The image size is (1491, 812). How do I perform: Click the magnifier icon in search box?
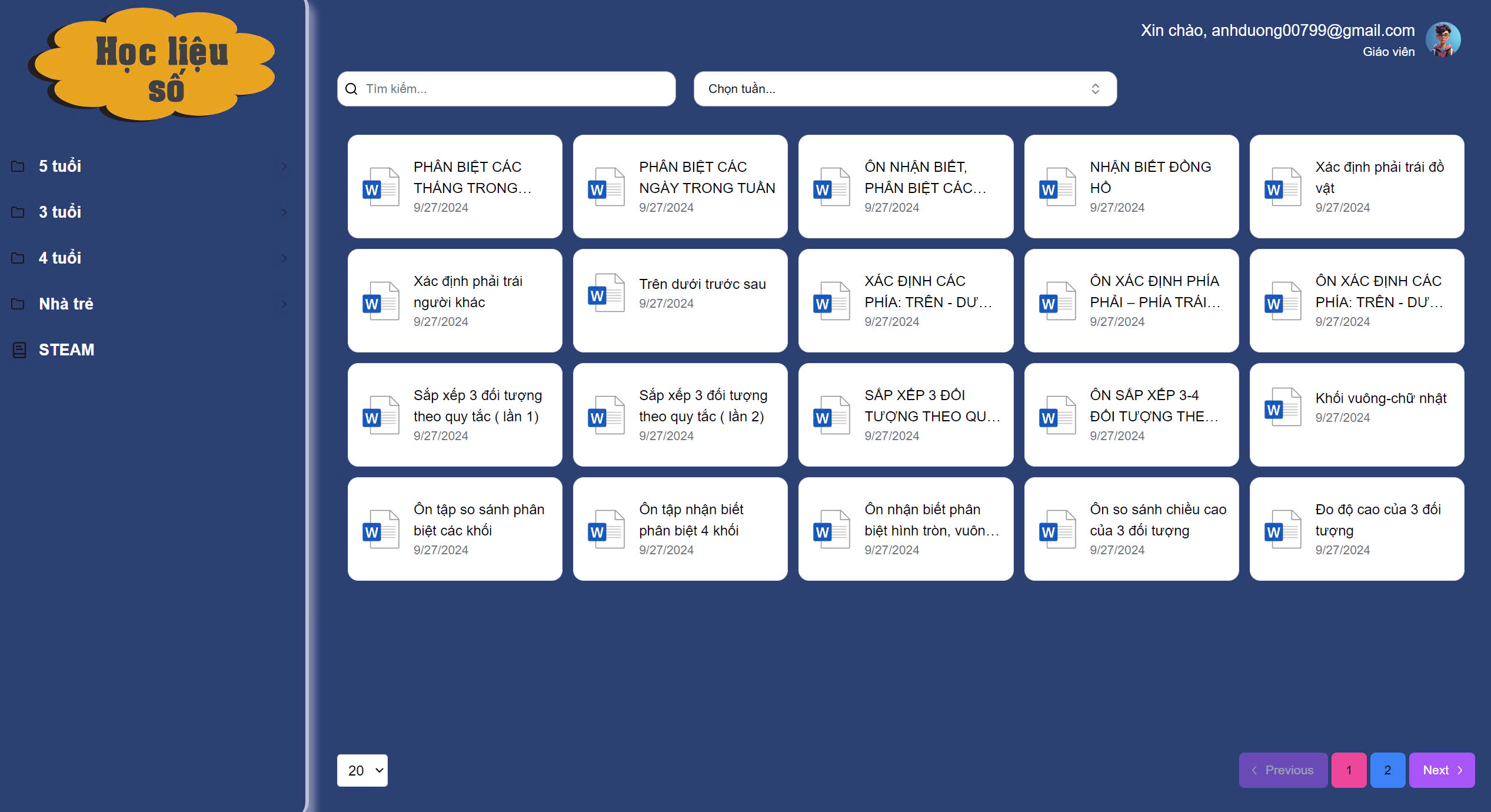tap(351, 89)
